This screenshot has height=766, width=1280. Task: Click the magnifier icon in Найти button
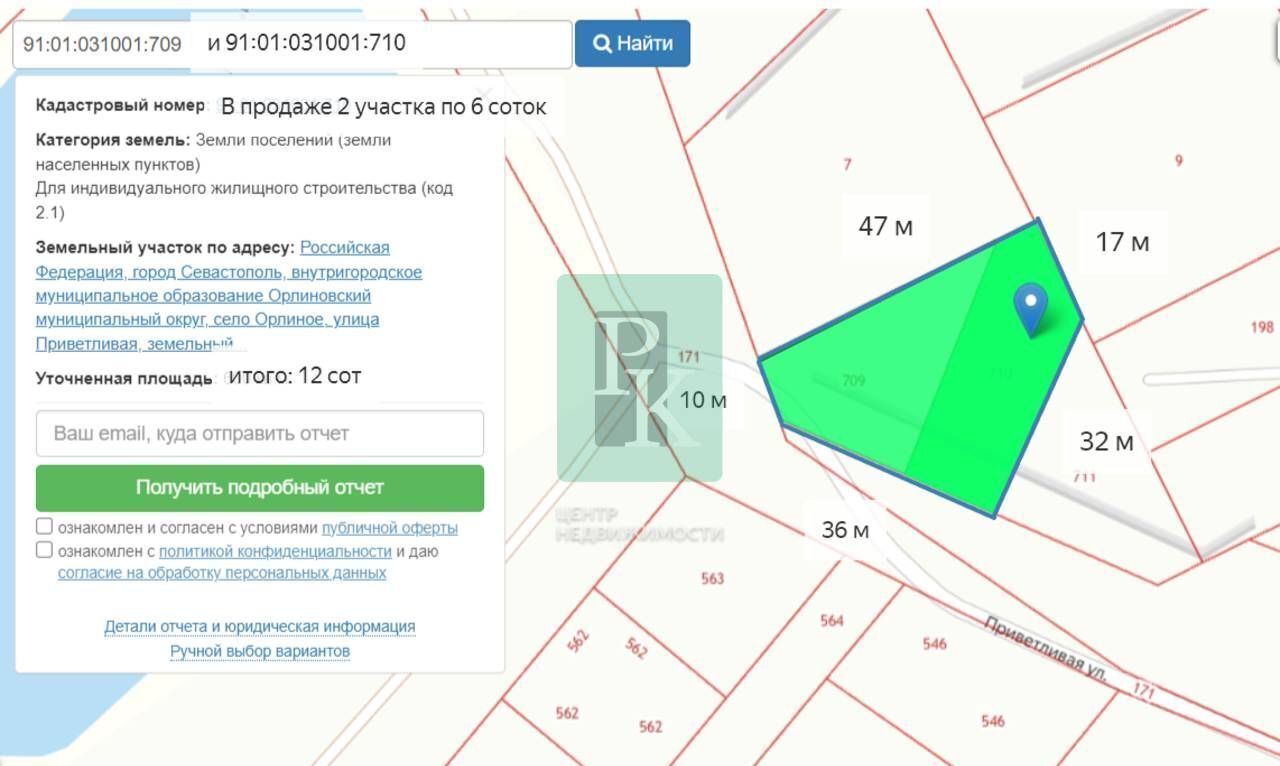(x=602, y=43)
